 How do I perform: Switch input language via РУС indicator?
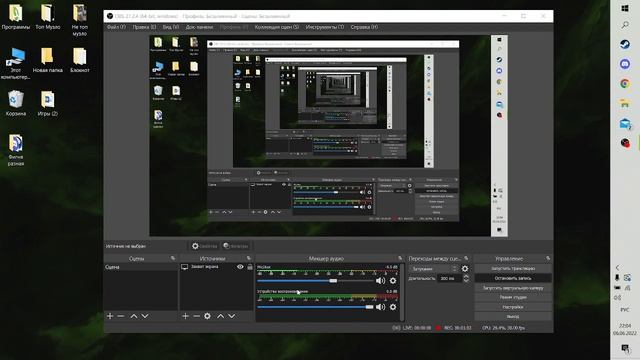click(624, 310)
